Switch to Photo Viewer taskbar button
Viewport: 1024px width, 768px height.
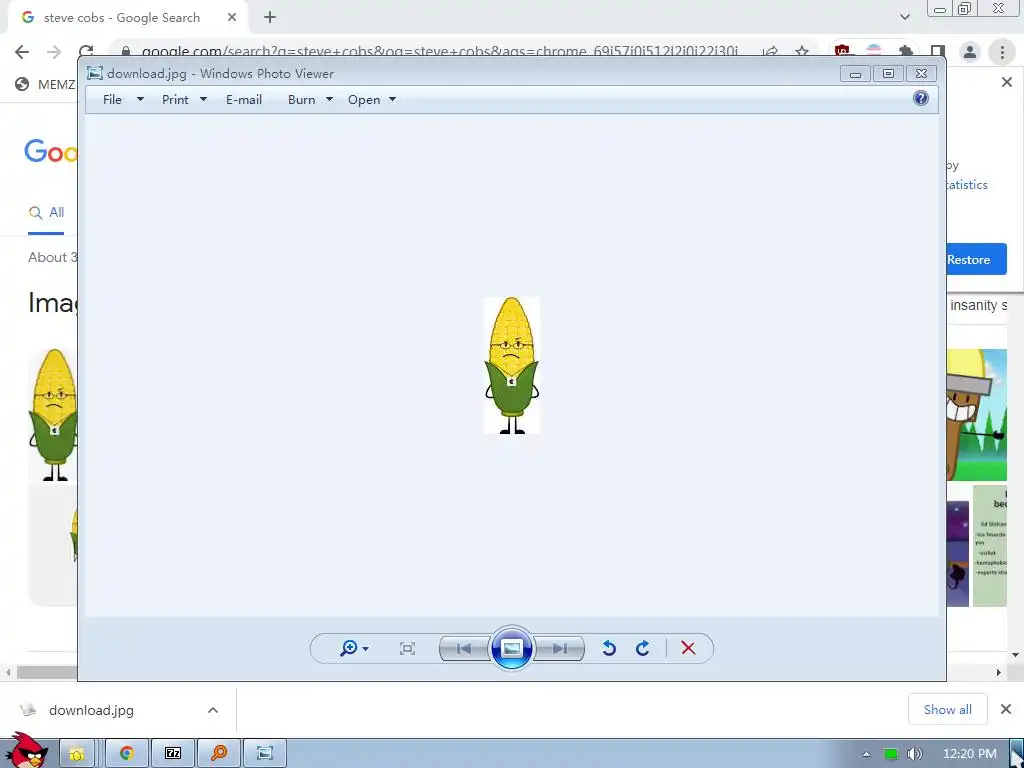[x=264, y=753]
